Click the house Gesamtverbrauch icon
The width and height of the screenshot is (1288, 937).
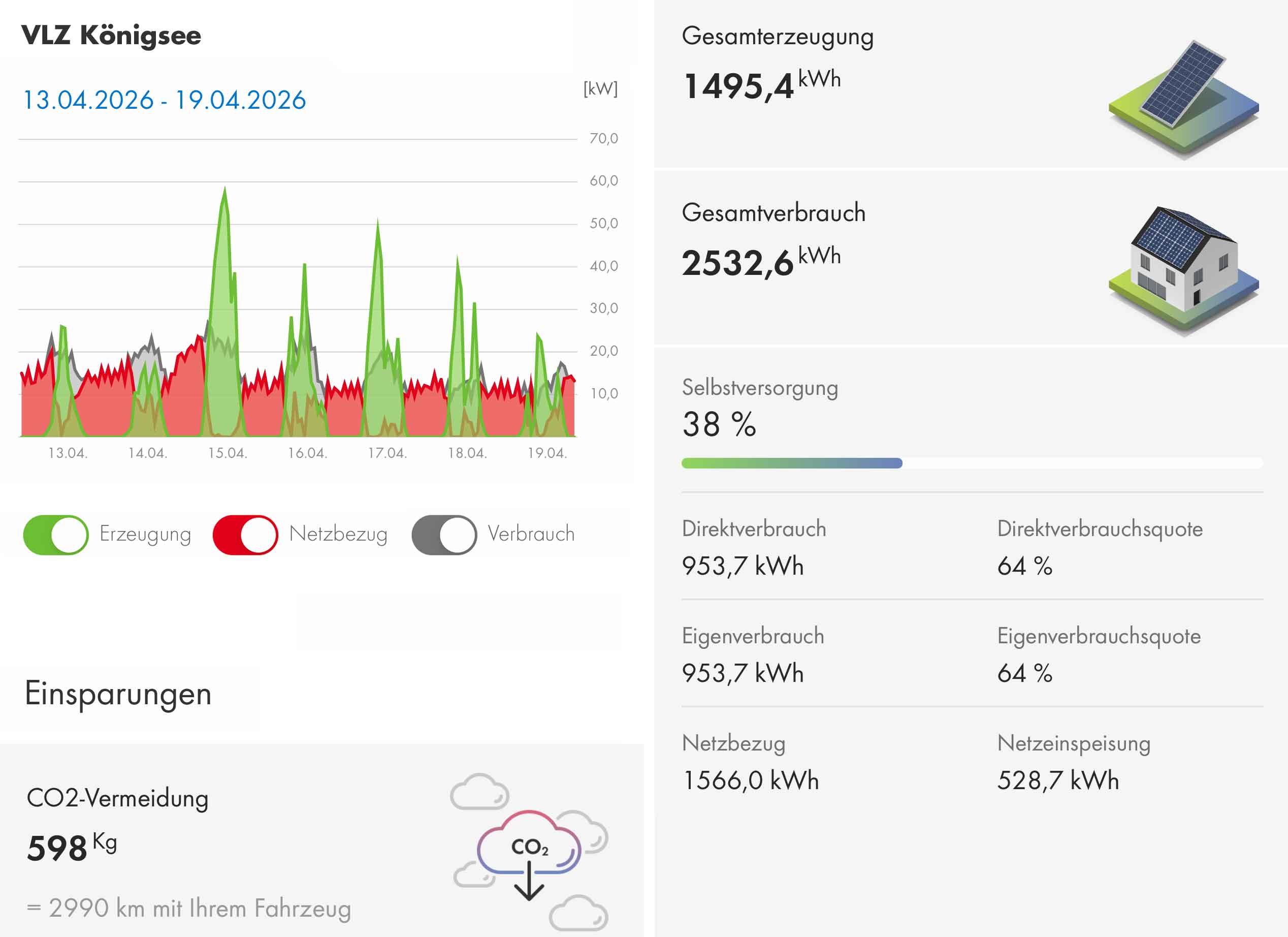pyautogui.click(x=1183, y=268)
